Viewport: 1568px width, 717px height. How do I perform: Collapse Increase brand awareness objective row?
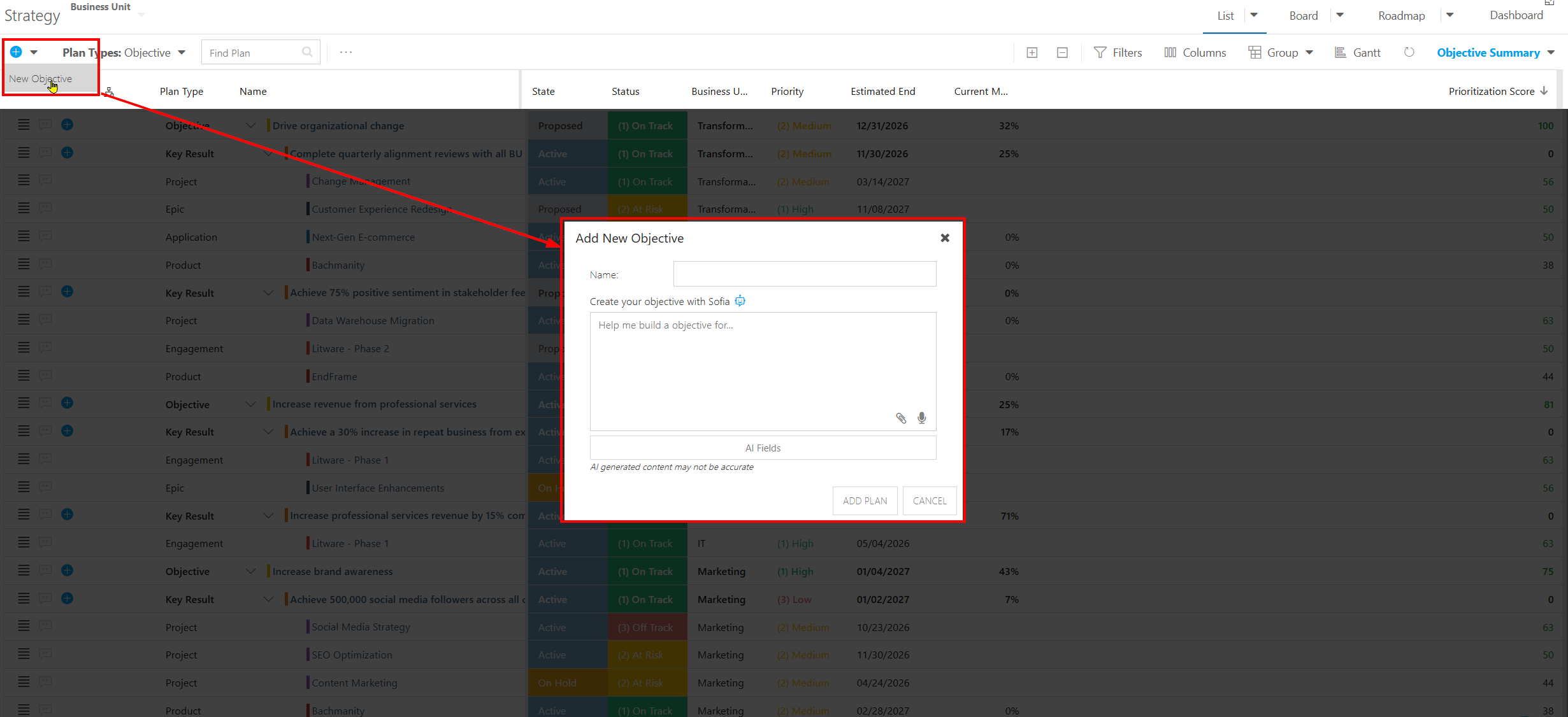(x=251, y=571)
